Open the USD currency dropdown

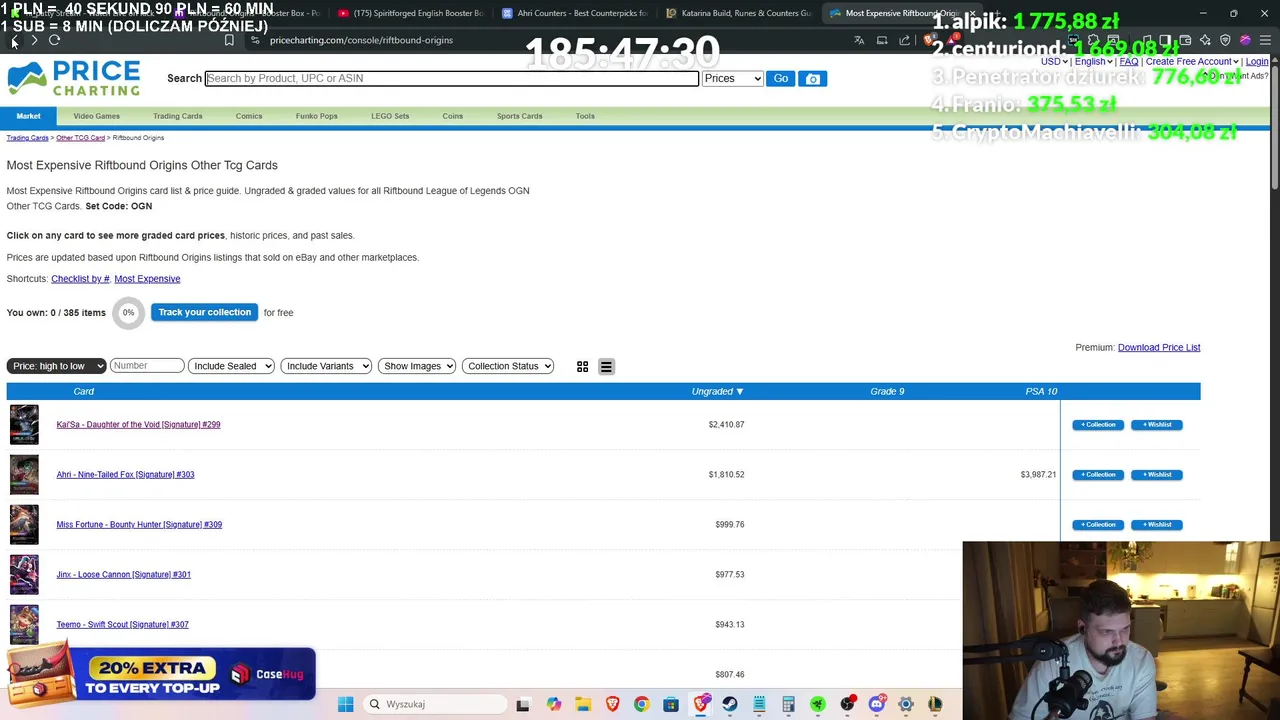[x=1054, y=61]
